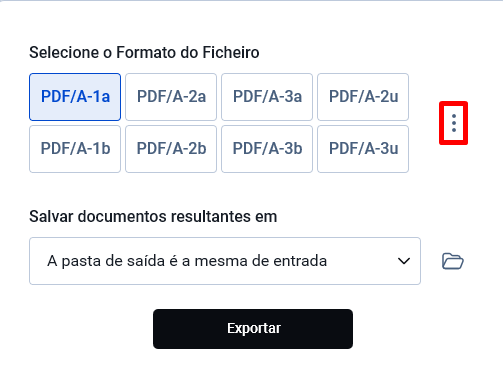This screenshot has height=373, width=503.
Task: Open the three-dot more options menu
Action: (454, 123)
